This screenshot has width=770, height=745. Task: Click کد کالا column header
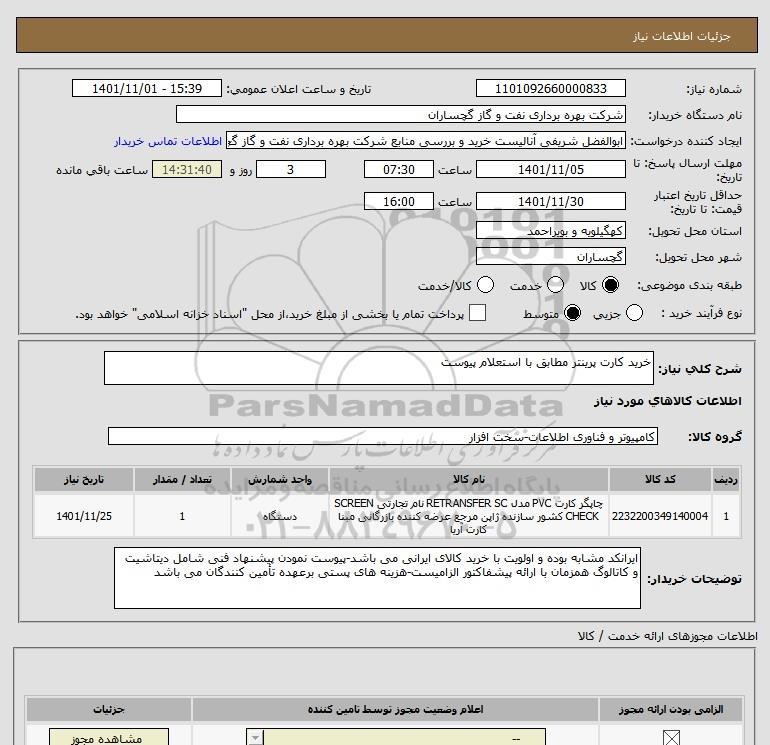pos(660,479)
